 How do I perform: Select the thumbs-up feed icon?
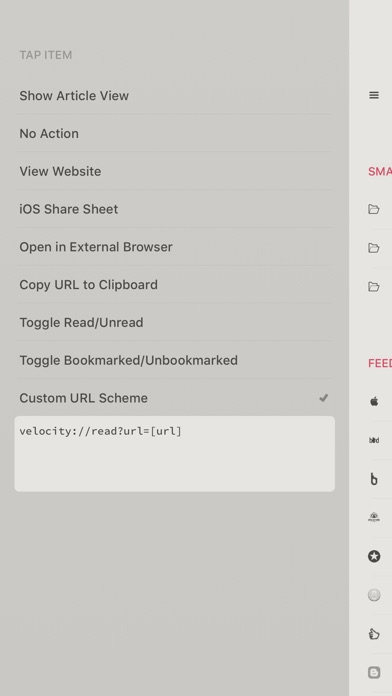[374, 634]
